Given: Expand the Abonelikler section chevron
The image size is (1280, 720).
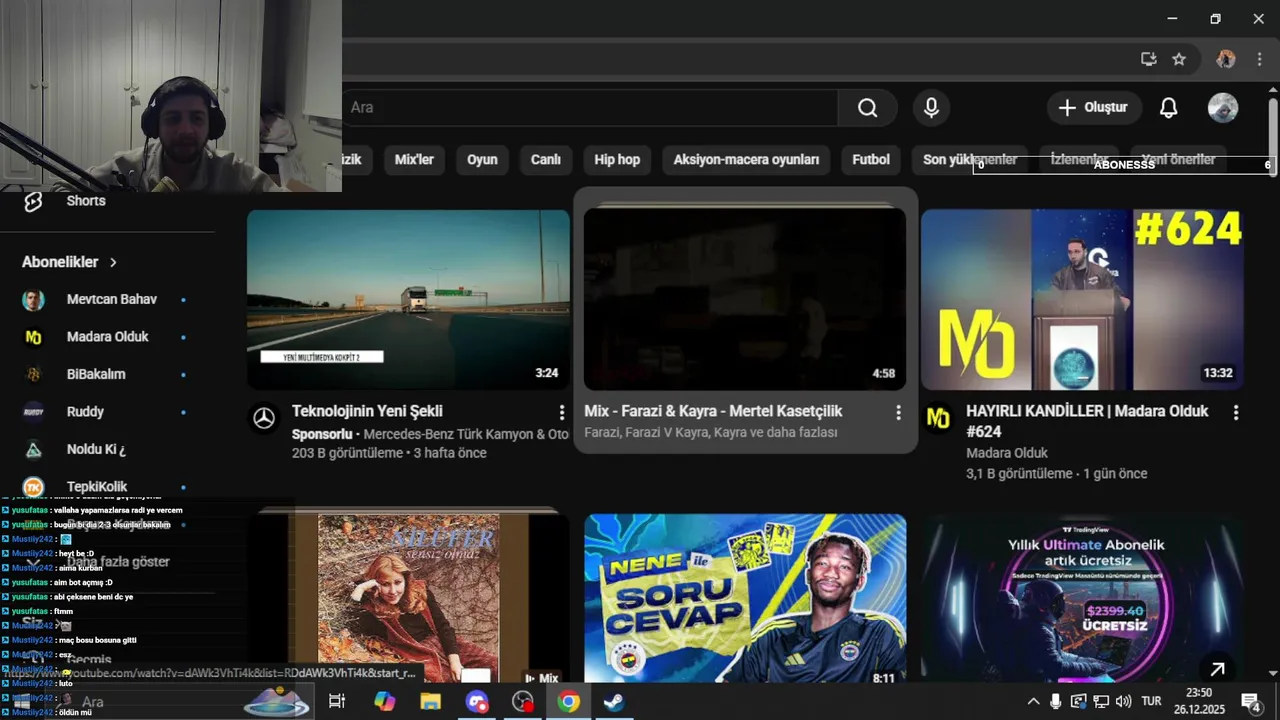Looking at the screenshot, I should 113,262.
